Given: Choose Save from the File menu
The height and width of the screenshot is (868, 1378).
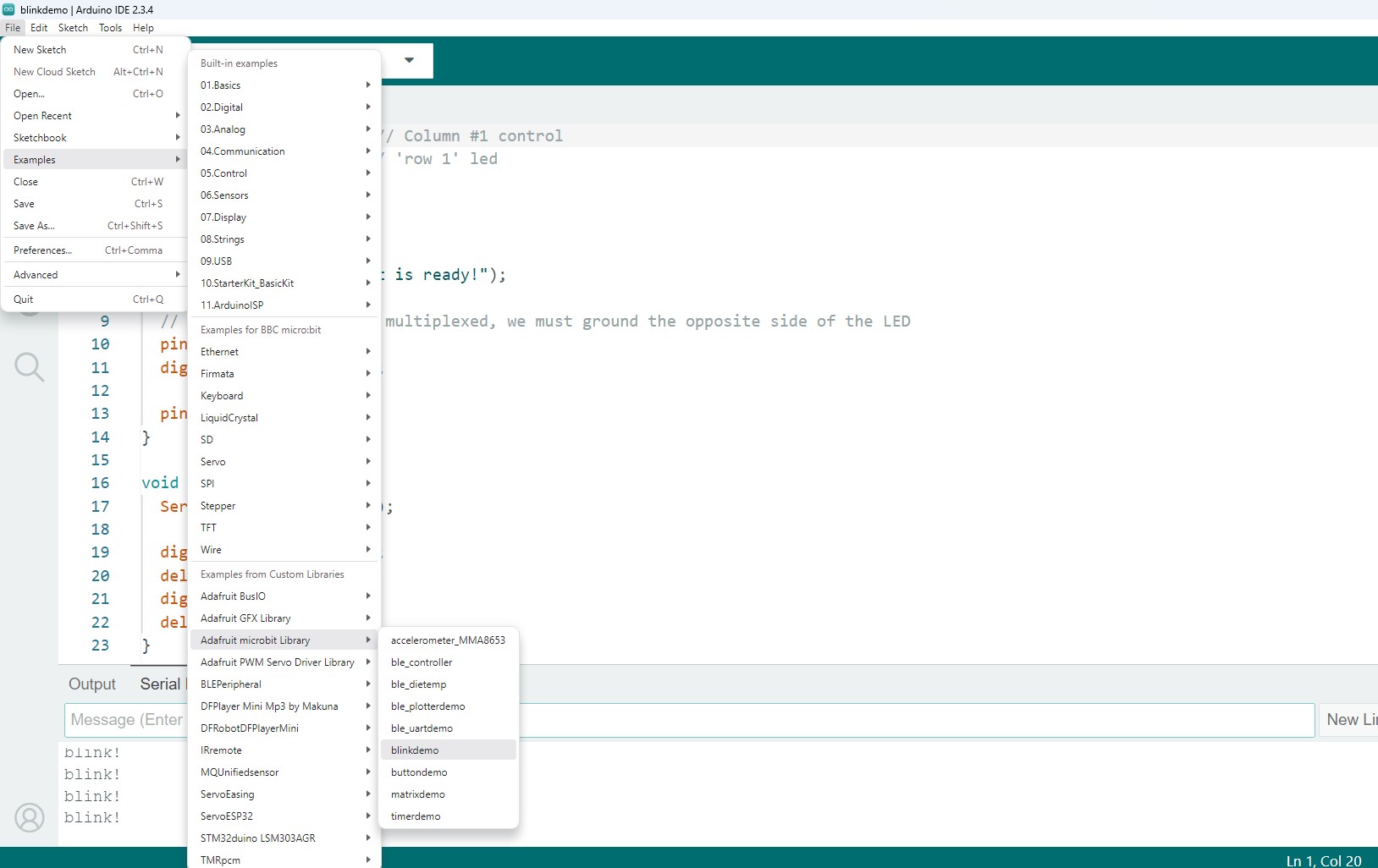Looking at the screenshot, I should click(94, 204).
